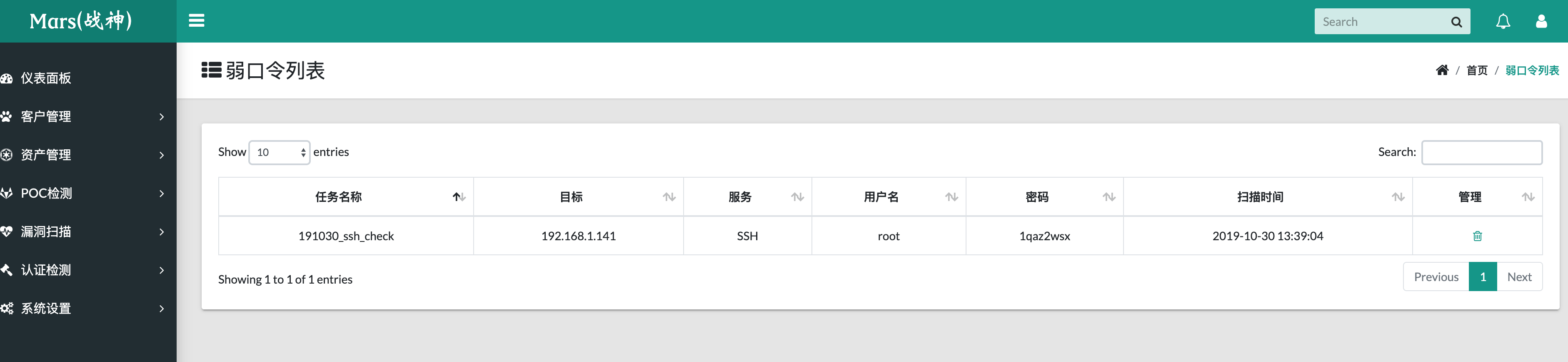Go to the Next page
This screenshot has height=362, width=1568.
[x=1519, y=277]
